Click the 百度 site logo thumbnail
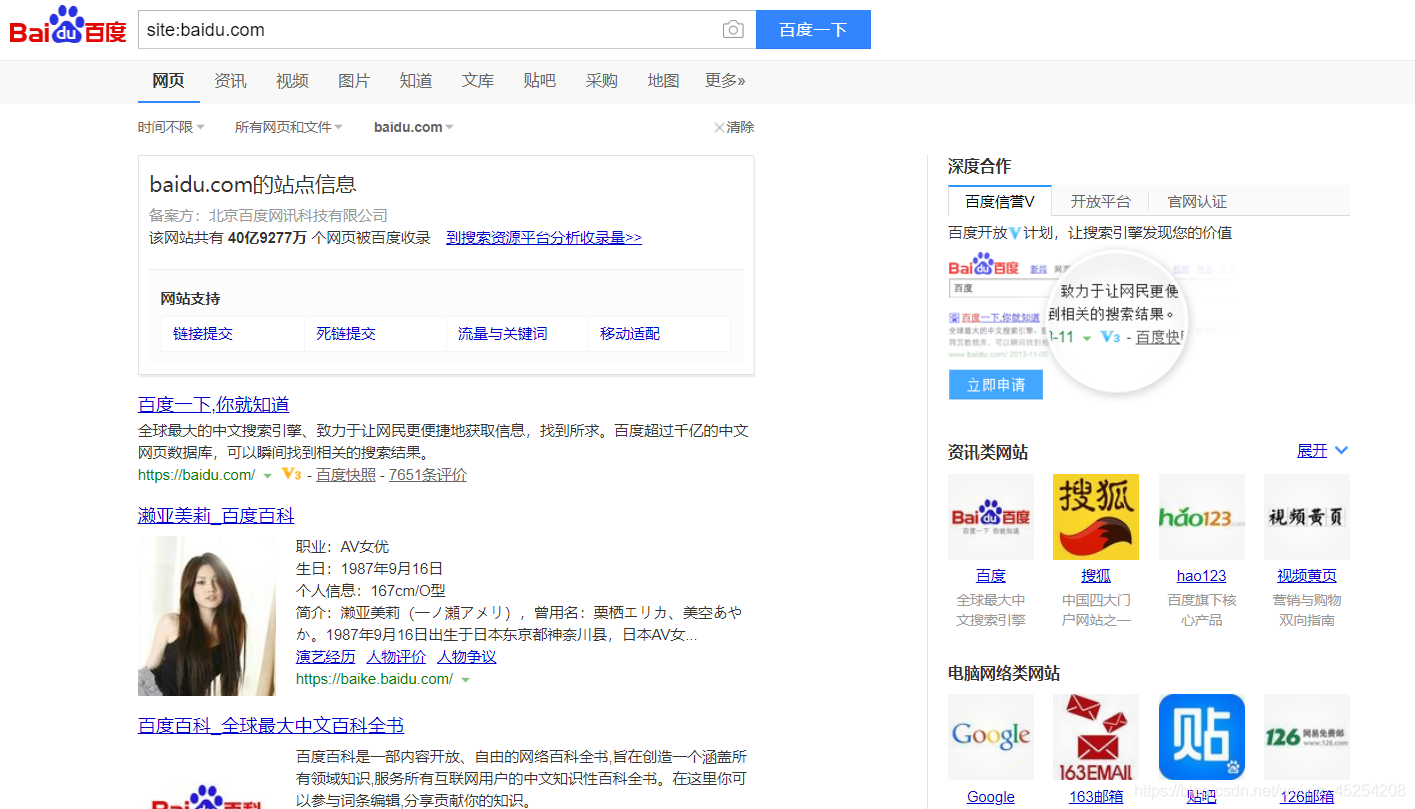 pos(991,517)
